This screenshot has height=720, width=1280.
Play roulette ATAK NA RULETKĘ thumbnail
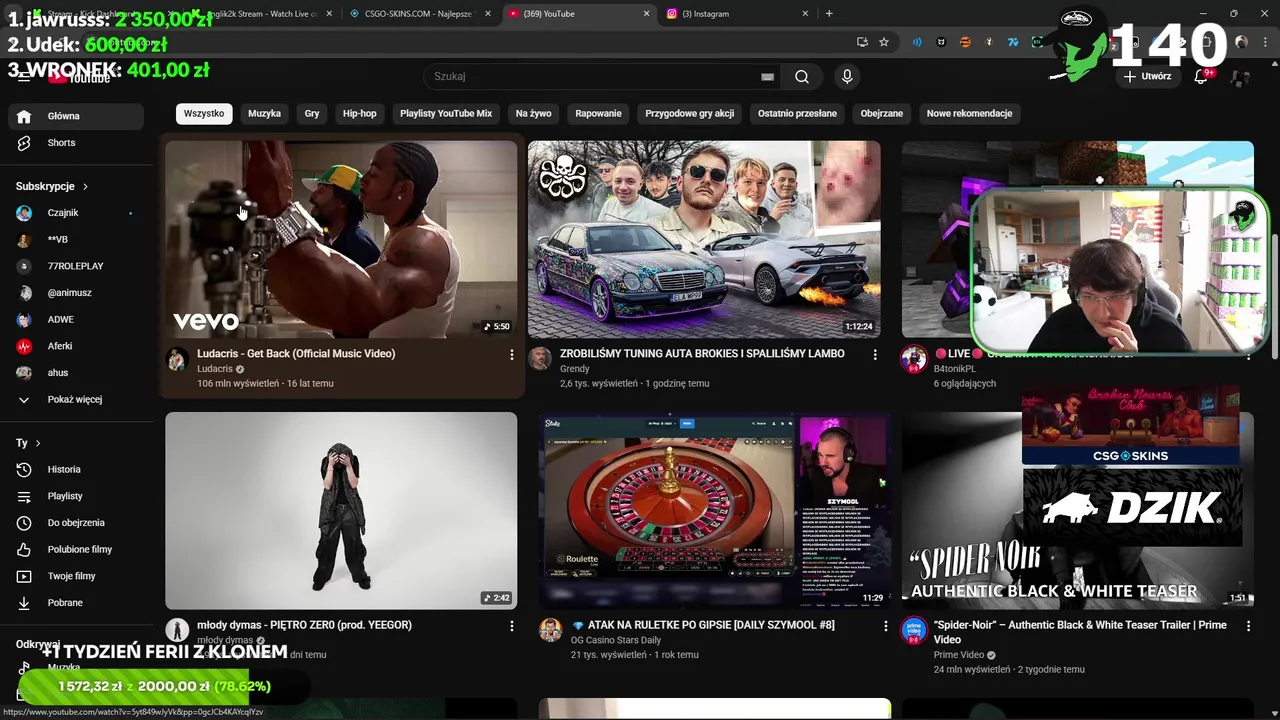(x=714, y=510)
